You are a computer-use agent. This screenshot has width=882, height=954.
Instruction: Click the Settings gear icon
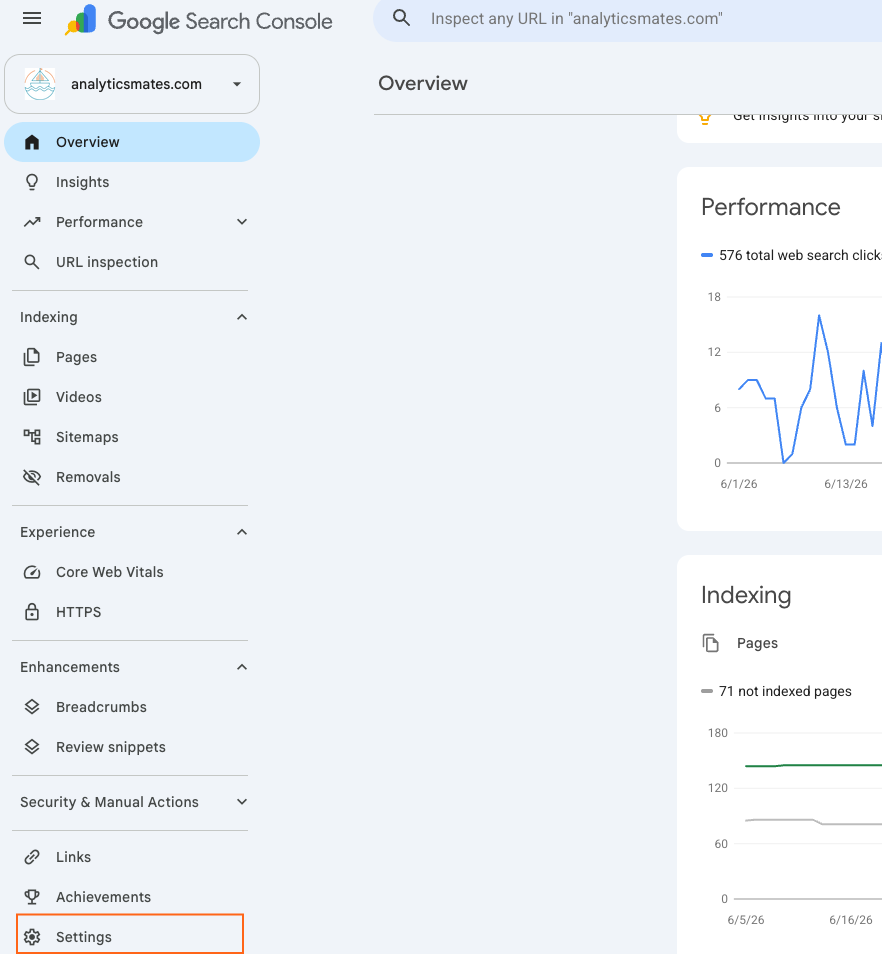[x=32, y=937]
